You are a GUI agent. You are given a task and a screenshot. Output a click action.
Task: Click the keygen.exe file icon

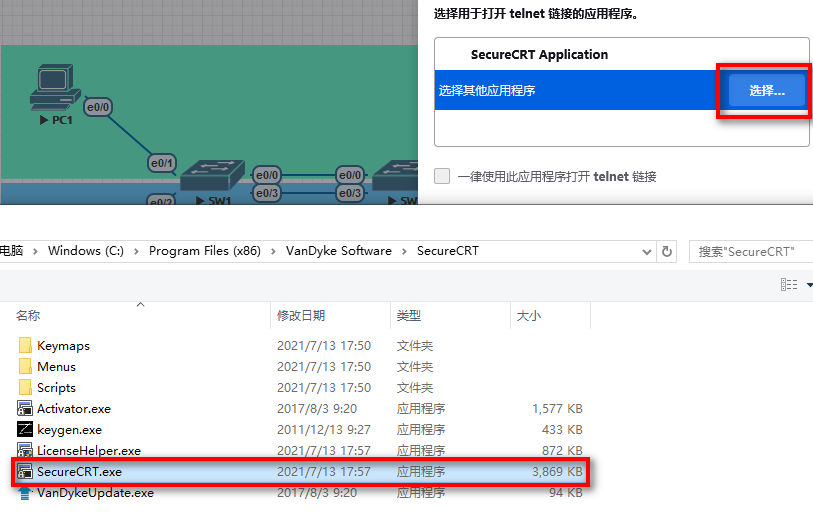[x=24, y=429]
